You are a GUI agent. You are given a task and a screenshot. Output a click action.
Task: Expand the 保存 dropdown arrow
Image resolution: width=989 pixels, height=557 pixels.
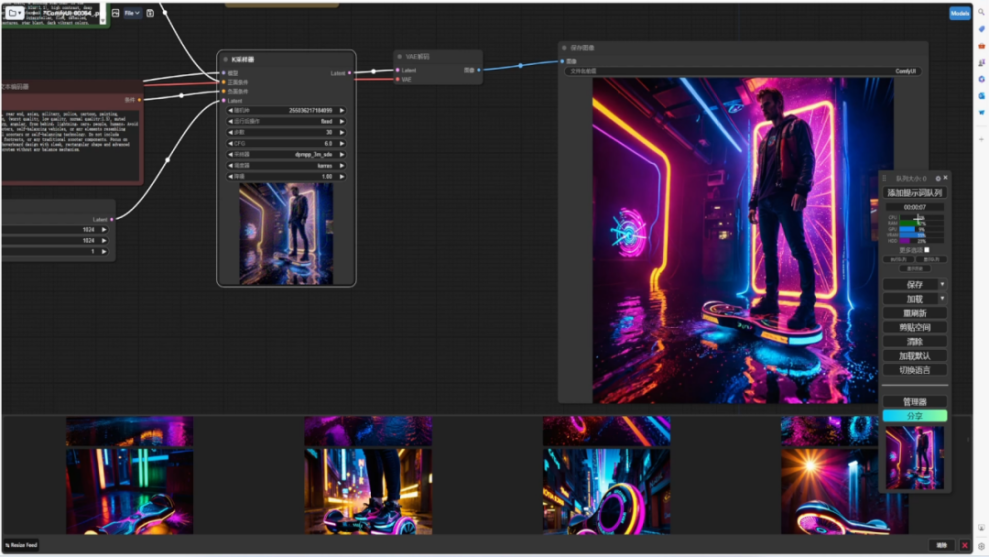pyautogui.click(x=942, y=284)
